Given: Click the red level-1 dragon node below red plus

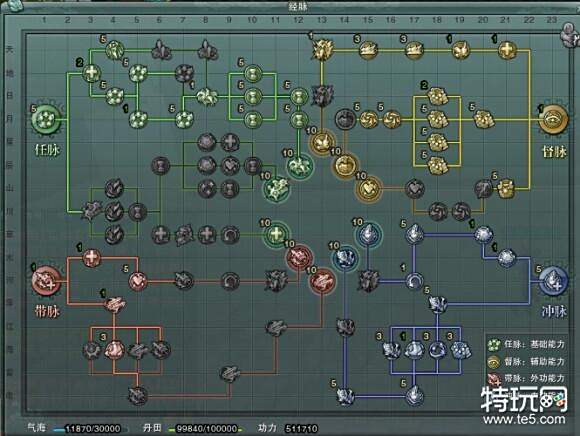Looking at the screenshot, I should point(115,304).
